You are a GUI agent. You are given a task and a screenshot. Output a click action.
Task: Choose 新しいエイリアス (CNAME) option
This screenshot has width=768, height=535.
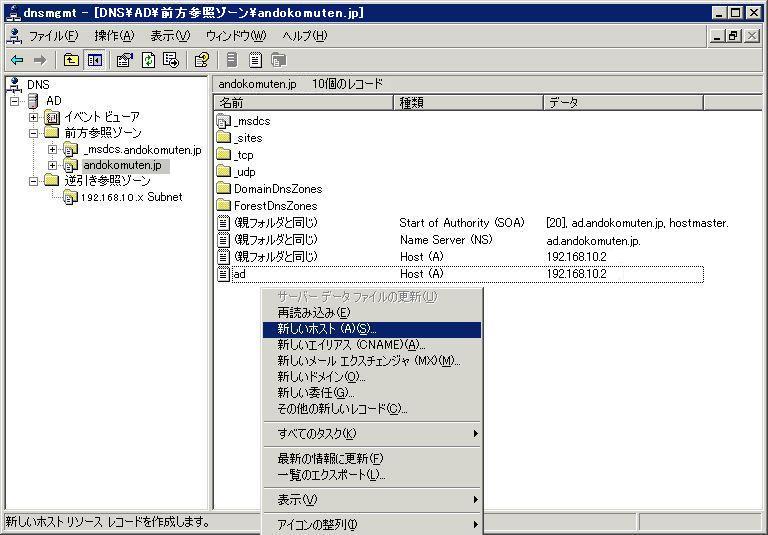[372, 345]
